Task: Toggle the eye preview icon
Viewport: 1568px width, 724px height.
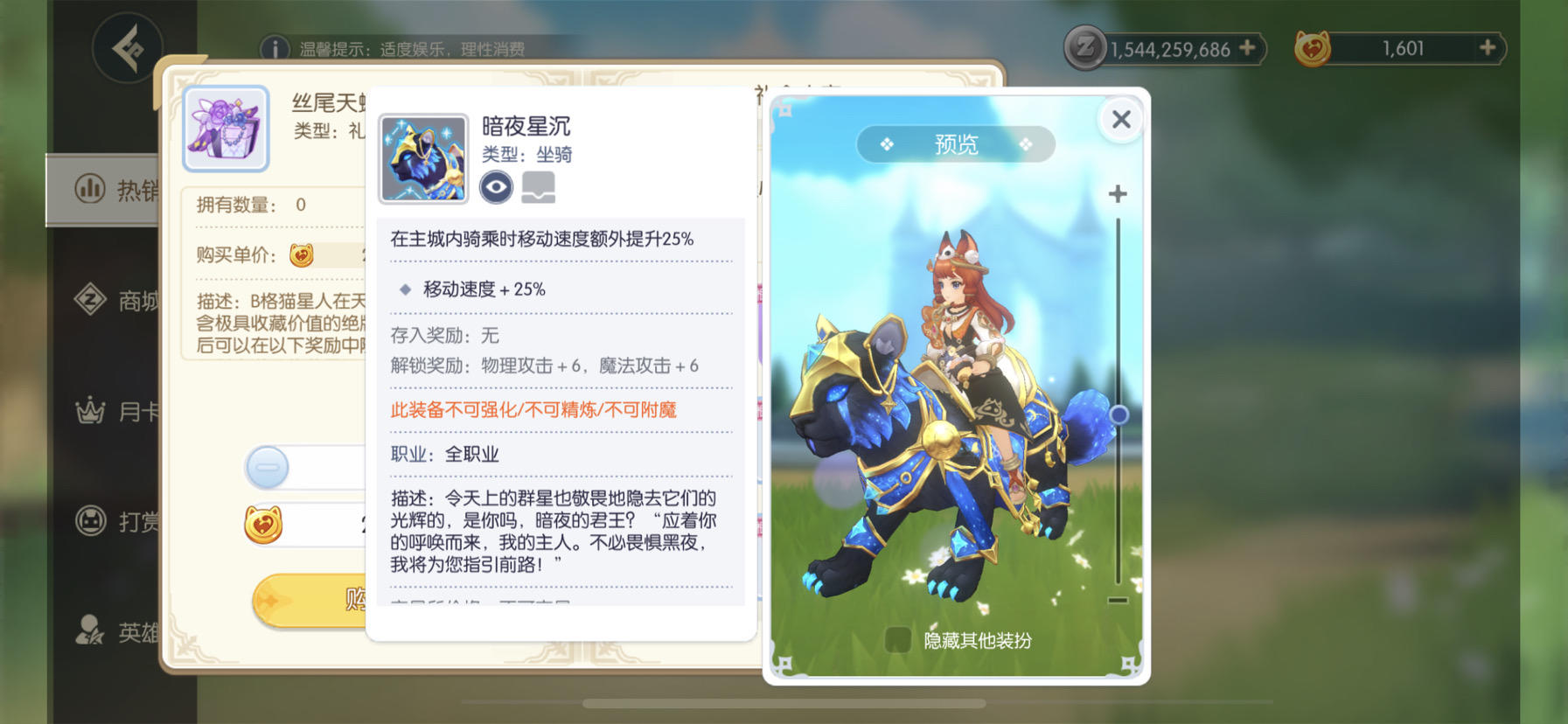Action: click(x=496, y=187)
